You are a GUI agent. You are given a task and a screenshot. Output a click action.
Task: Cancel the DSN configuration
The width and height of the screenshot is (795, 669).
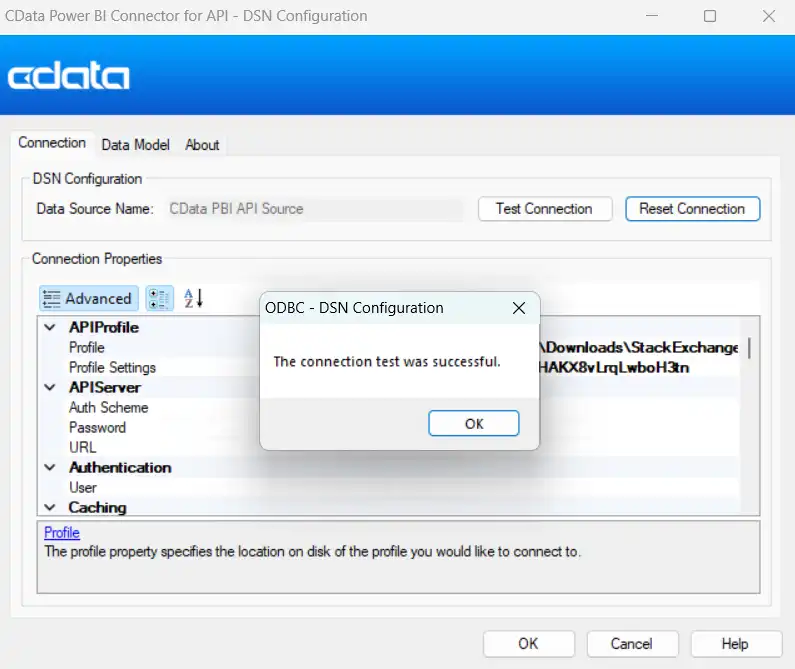(x=632, y=644)
